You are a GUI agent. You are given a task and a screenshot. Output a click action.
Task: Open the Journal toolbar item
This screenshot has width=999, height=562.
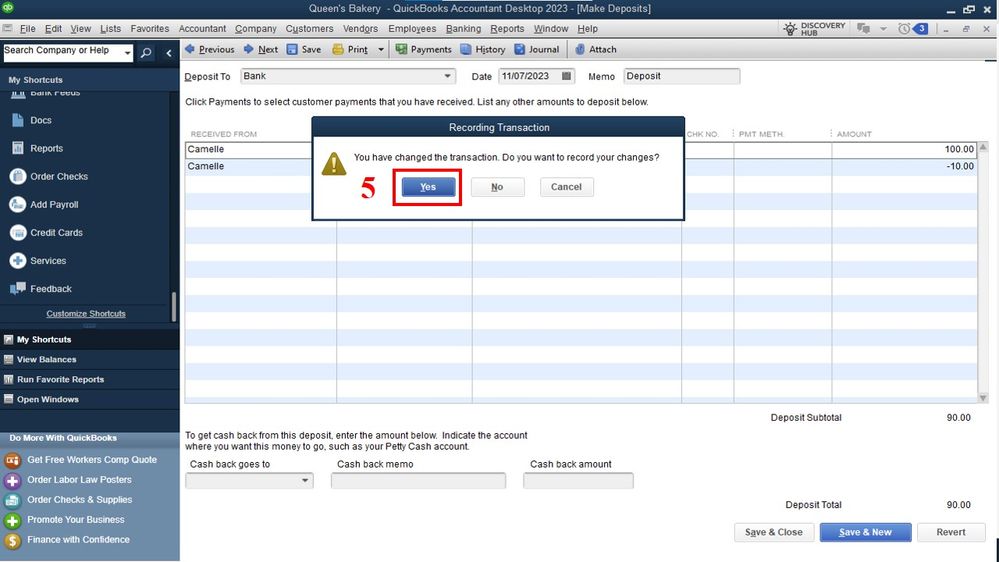coord(536,49)
